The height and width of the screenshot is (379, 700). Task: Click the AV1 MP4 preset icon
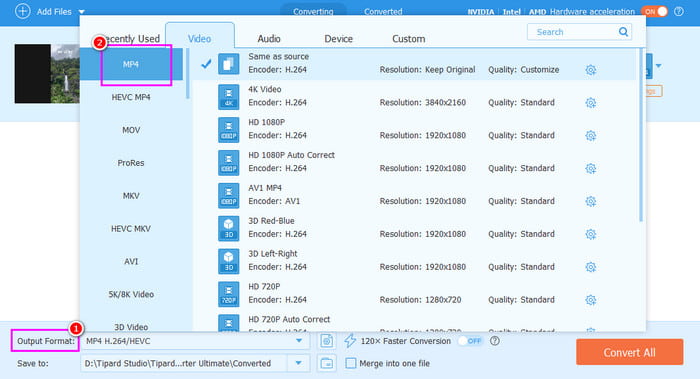tap(228, 195)
